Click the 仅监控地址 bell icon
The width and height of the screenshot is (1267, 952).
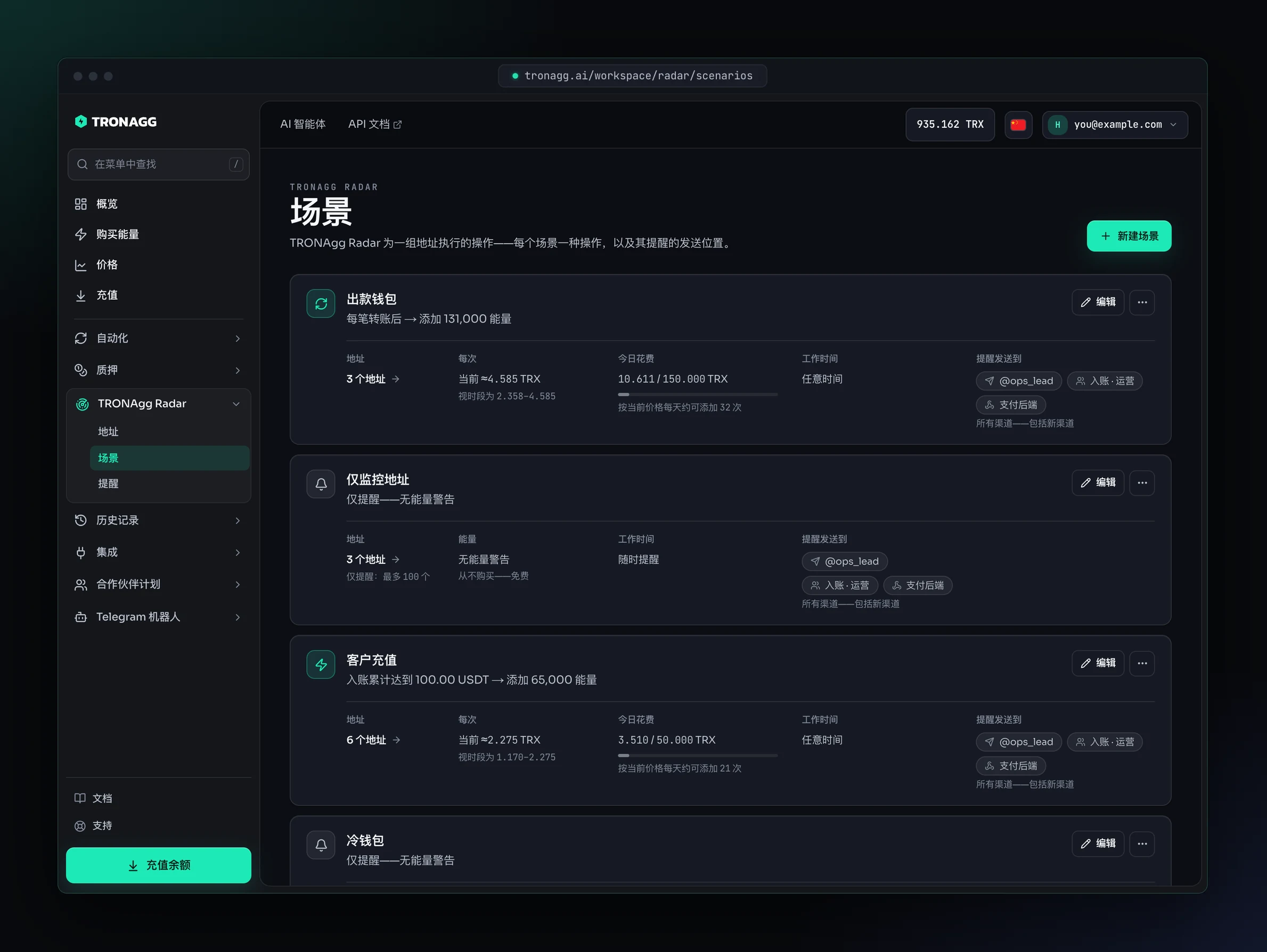click(x=321, y=484)
